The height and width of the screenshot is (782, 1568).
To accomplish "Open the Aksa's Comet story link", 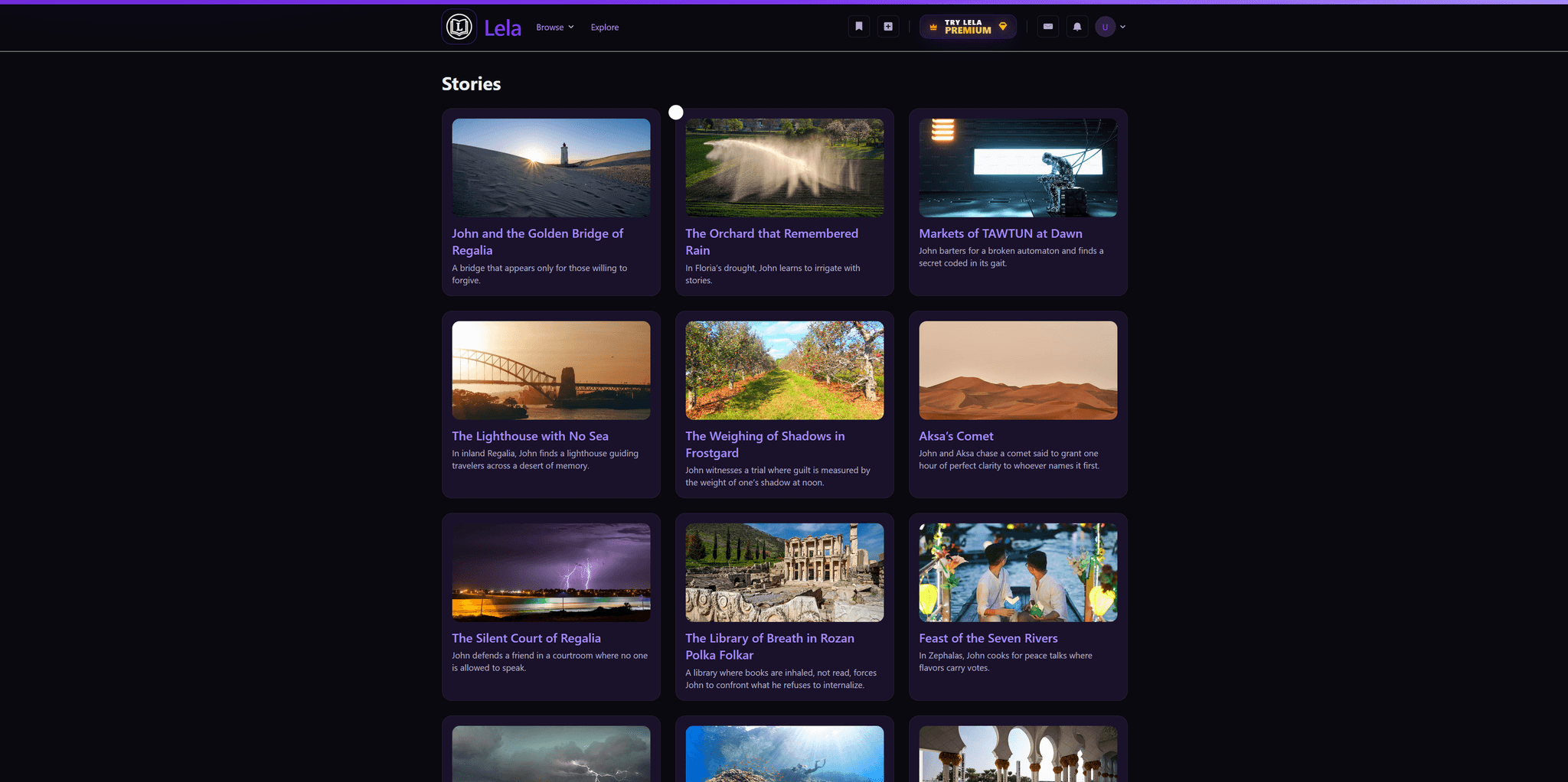I will tap(955, 435).
